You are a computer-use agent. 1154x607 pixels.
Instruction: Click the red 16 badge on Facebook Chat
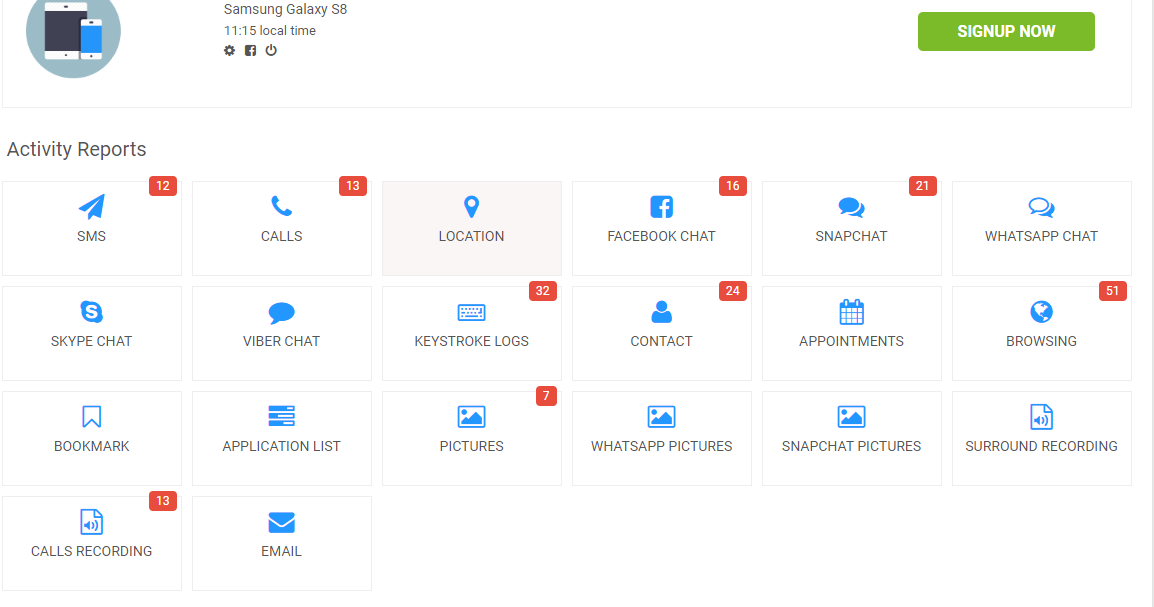732,186
